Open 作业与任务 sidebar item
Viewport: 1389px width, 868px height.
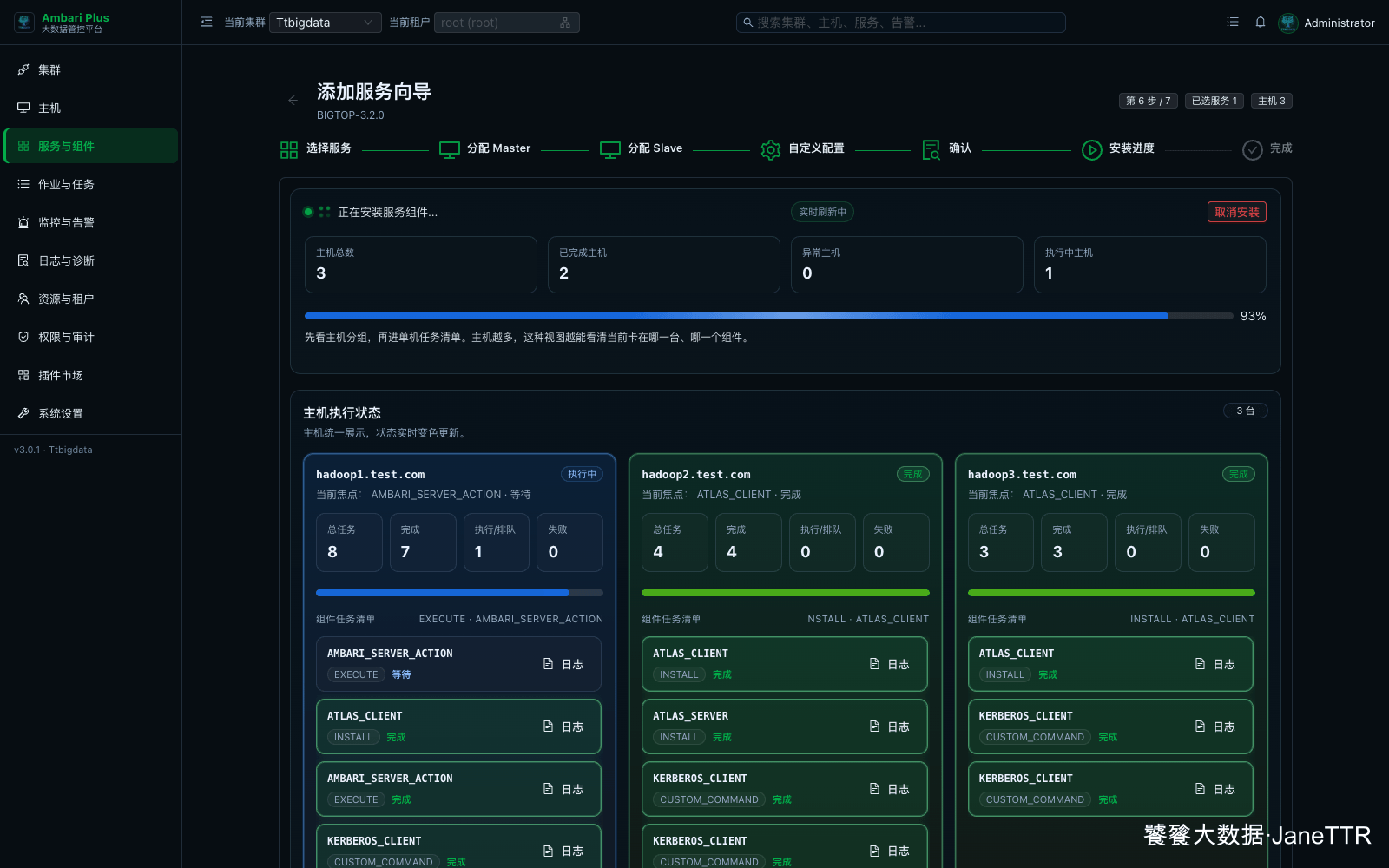pos(91,184)
